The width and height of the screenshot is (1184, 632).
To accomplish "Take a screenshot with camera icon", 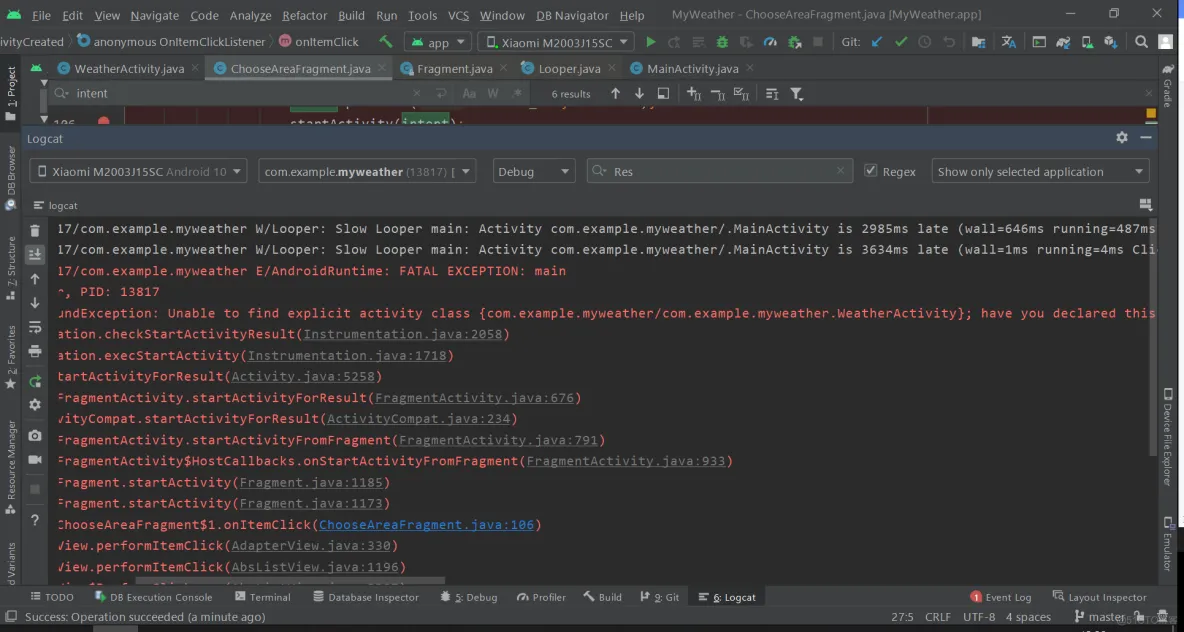I will pyautogui.click(x=35, y=436).
